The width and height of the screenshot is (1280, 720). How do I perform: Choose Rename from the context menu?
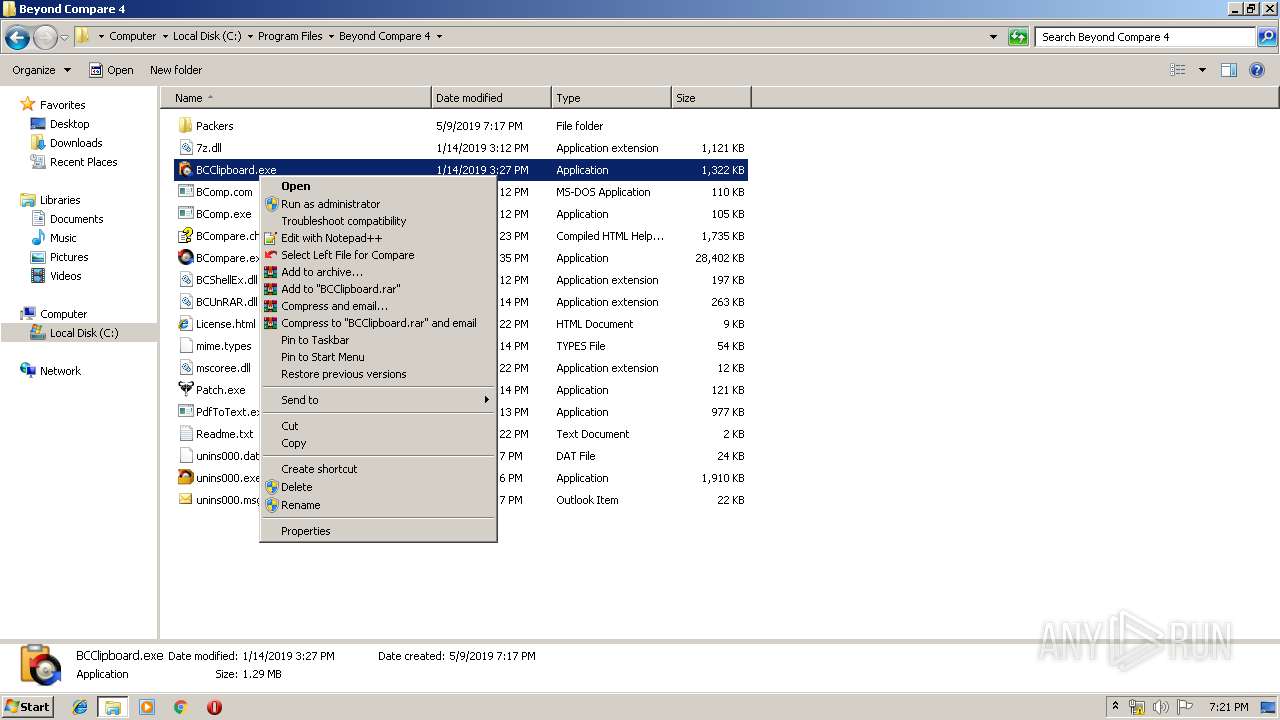(378, 505)
